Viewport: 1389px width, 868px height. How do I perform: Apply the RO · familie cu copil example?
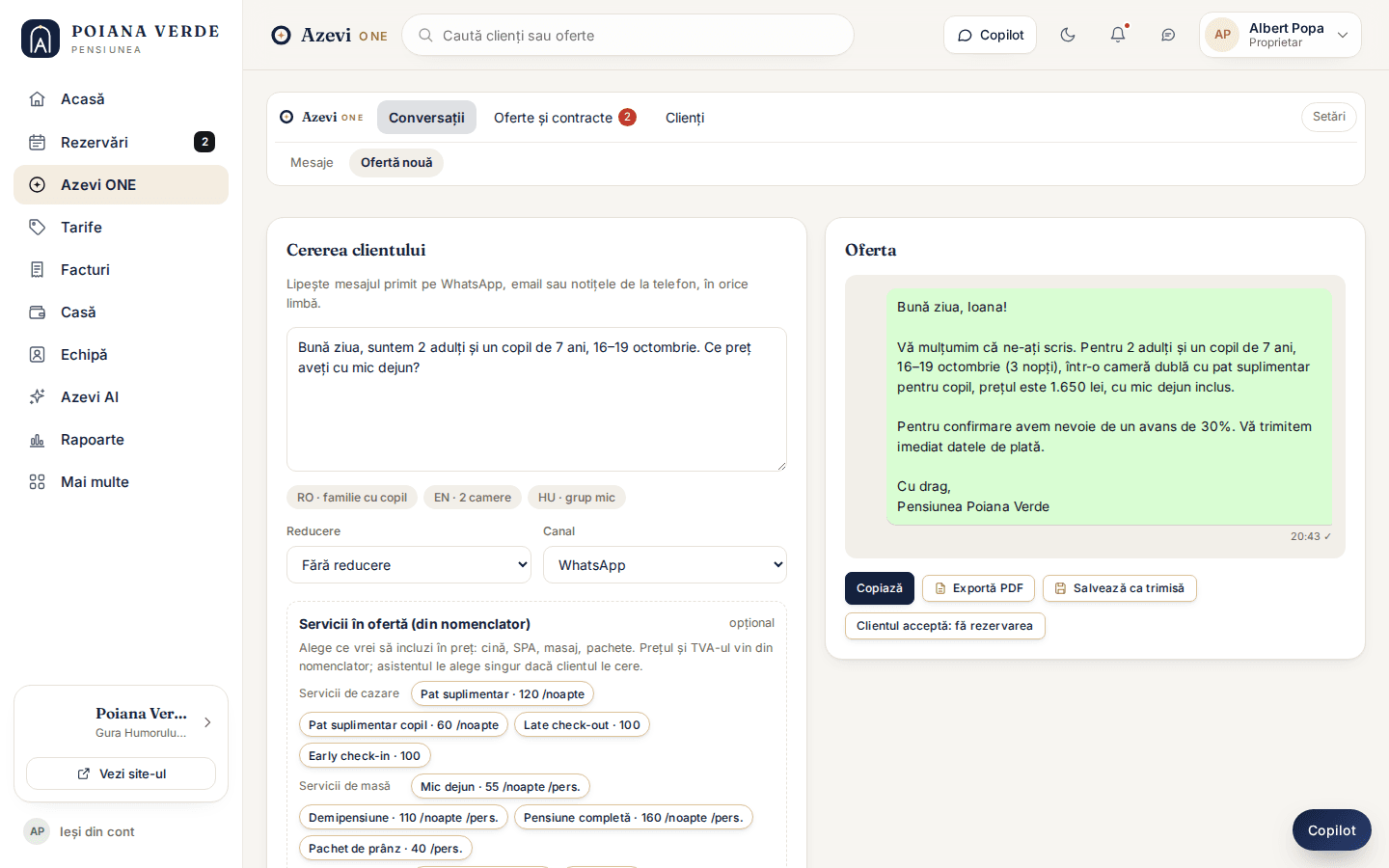pyautogui.click(x=352, y=498)
